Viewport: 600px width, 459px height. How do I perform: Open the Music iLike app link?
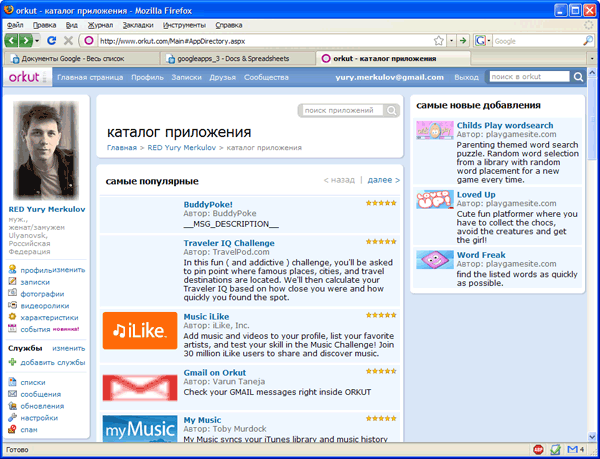pos(206,317)
